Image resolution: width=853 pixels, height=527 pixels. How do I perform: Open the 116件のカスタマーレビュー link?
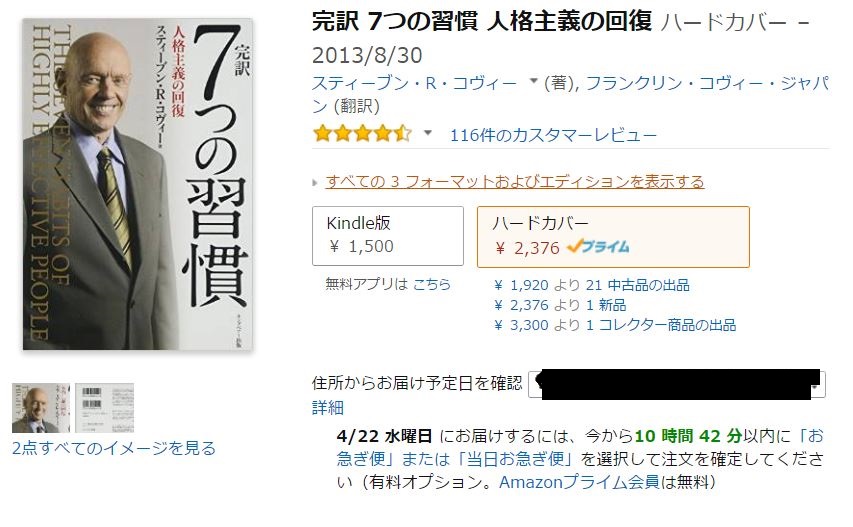553,135
